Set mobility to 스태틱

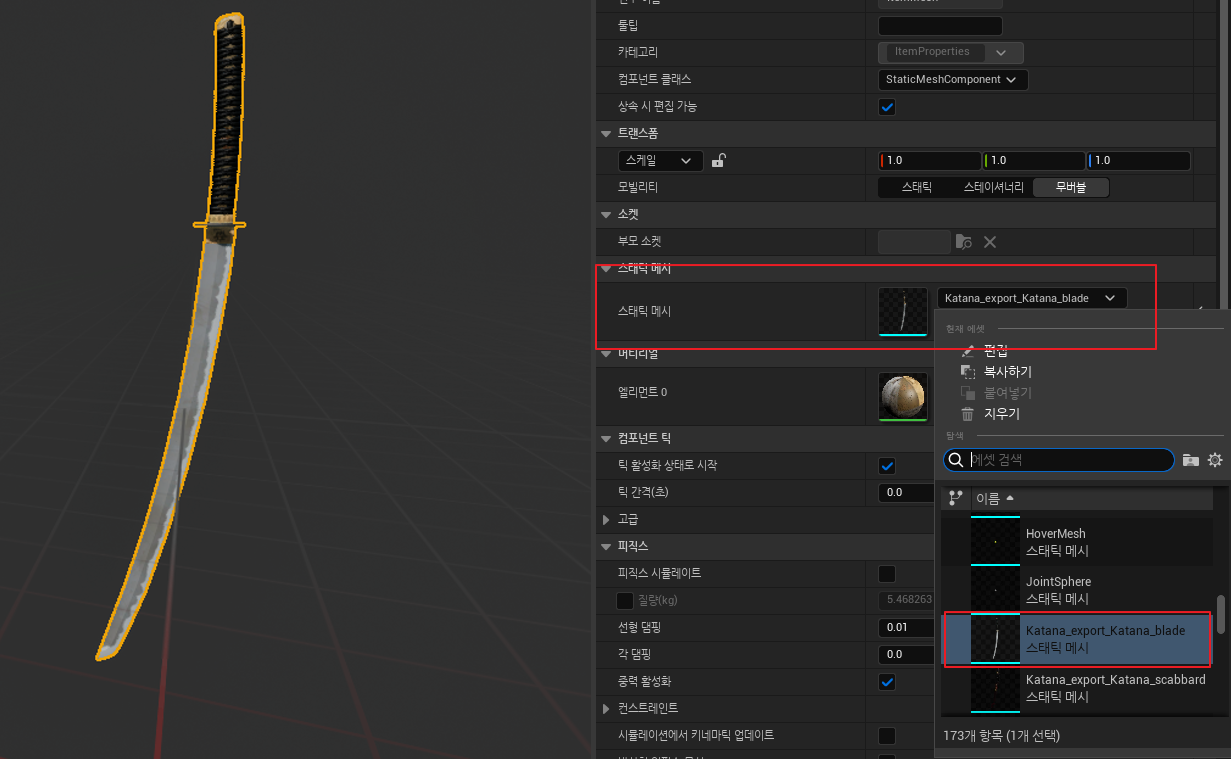coord(917,187)
